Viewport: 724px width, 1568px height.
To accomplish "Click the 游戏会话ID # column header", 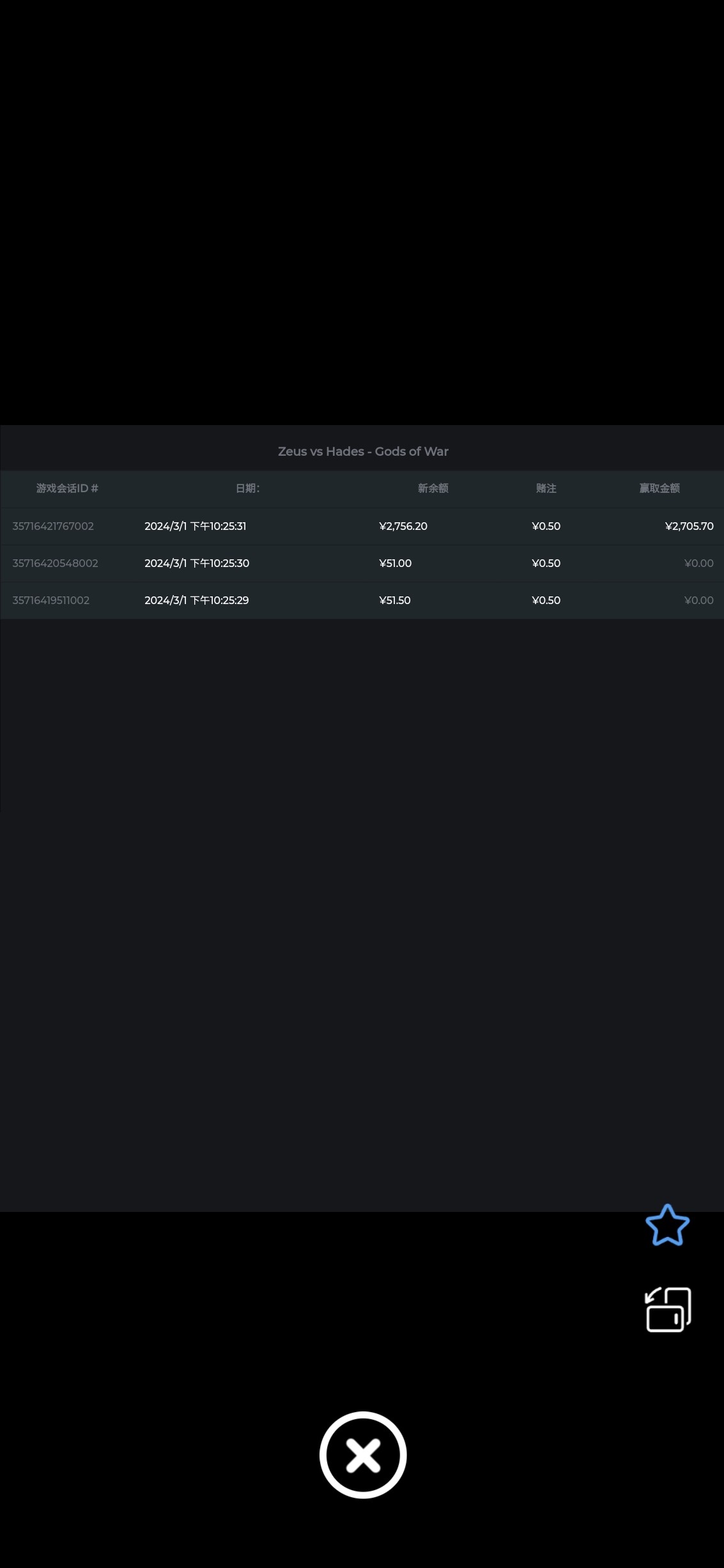I will [67, 488].
